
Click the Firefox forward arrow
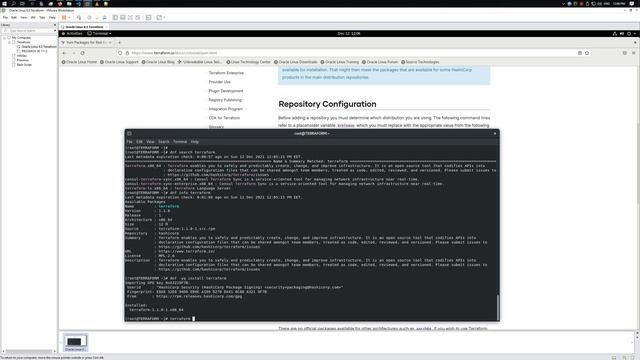pos(73,53)
